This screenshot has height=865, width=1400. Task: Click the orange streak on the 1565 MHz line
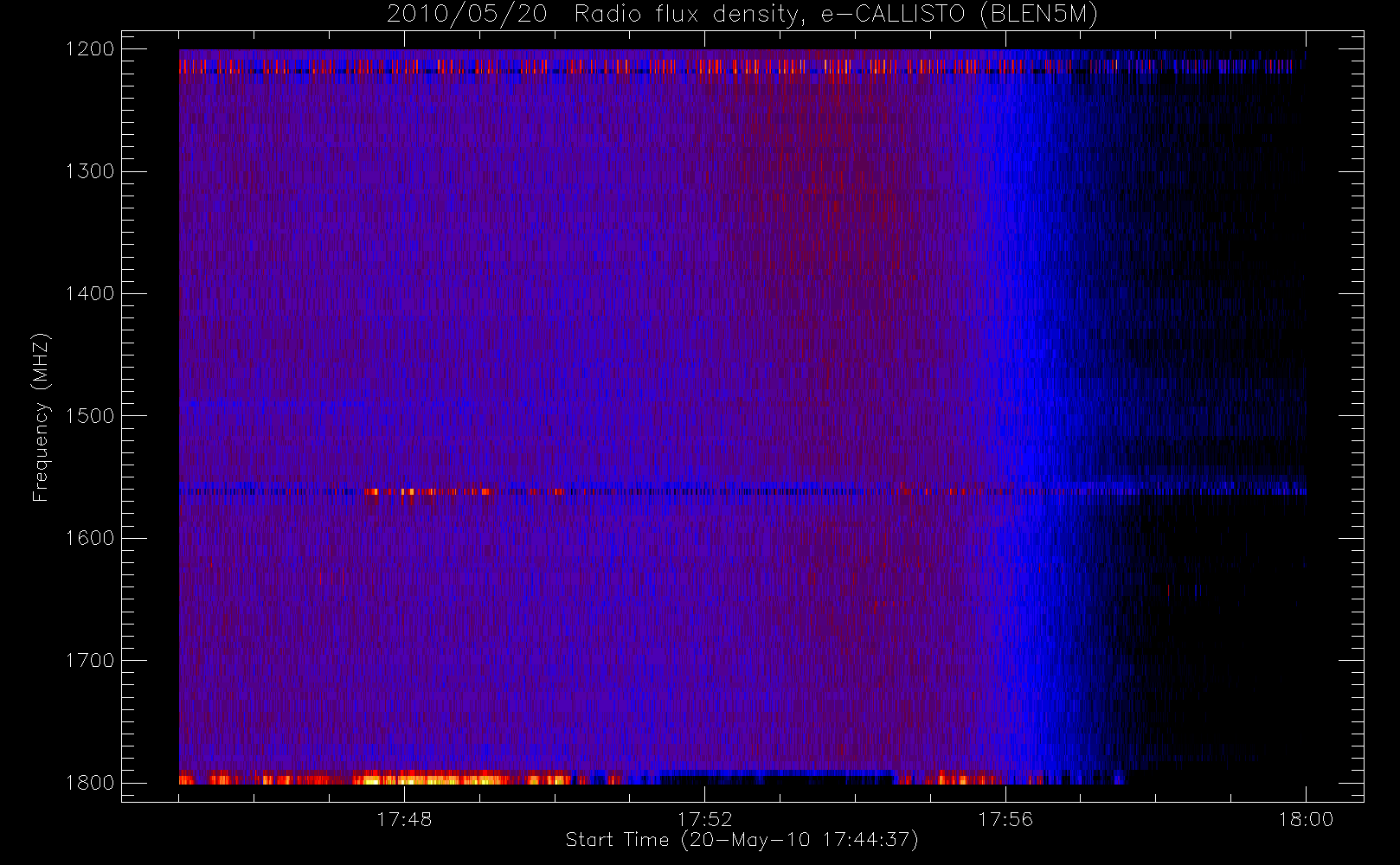coord(428,491)
